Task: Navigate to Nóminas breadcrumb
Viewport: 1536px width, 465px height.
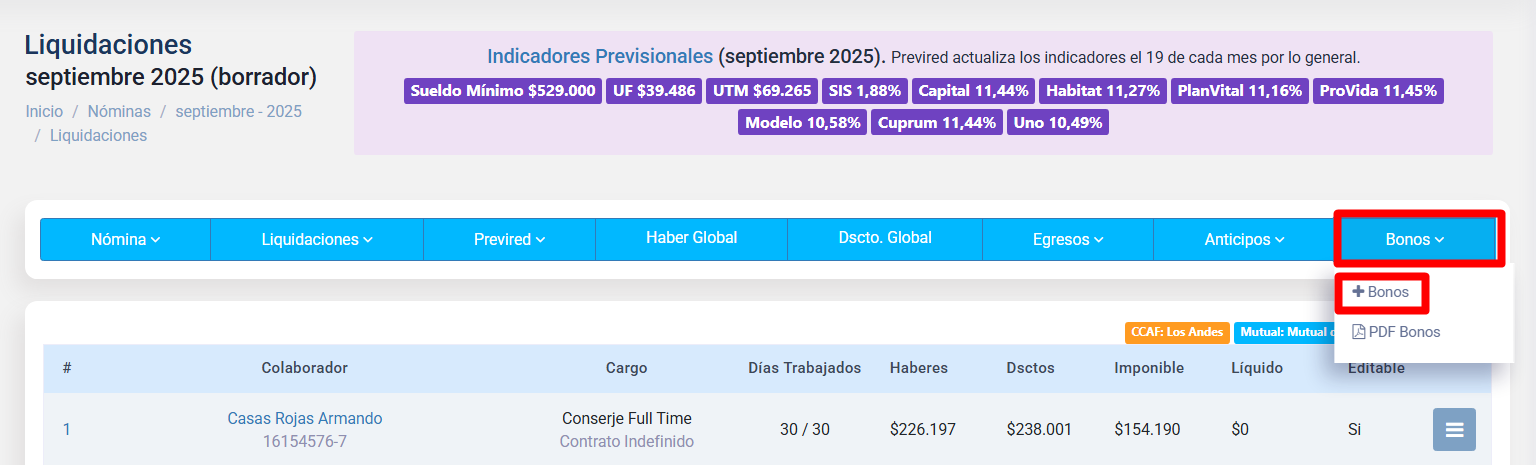Action: click(119, 112)
